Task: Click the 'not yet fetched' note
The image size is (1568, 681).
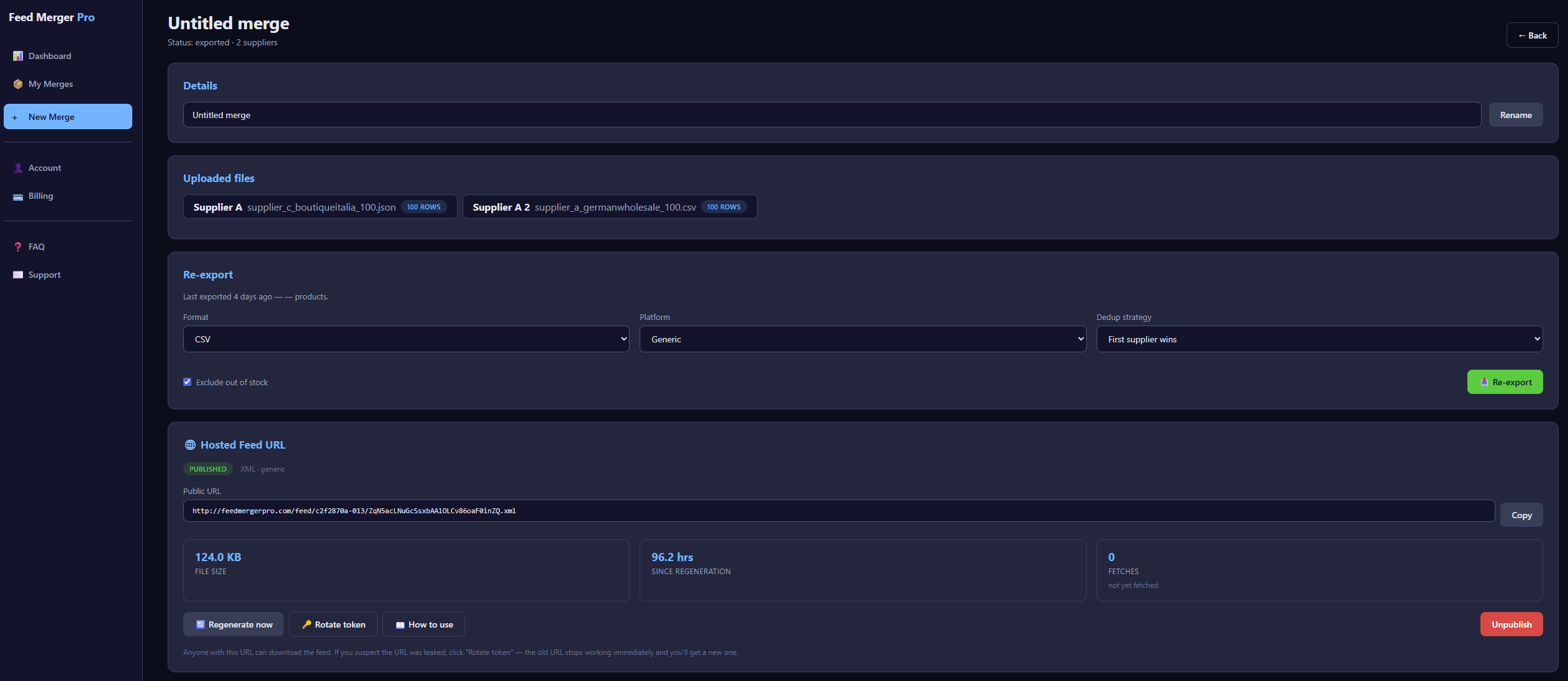Action: pos(1133,585)
